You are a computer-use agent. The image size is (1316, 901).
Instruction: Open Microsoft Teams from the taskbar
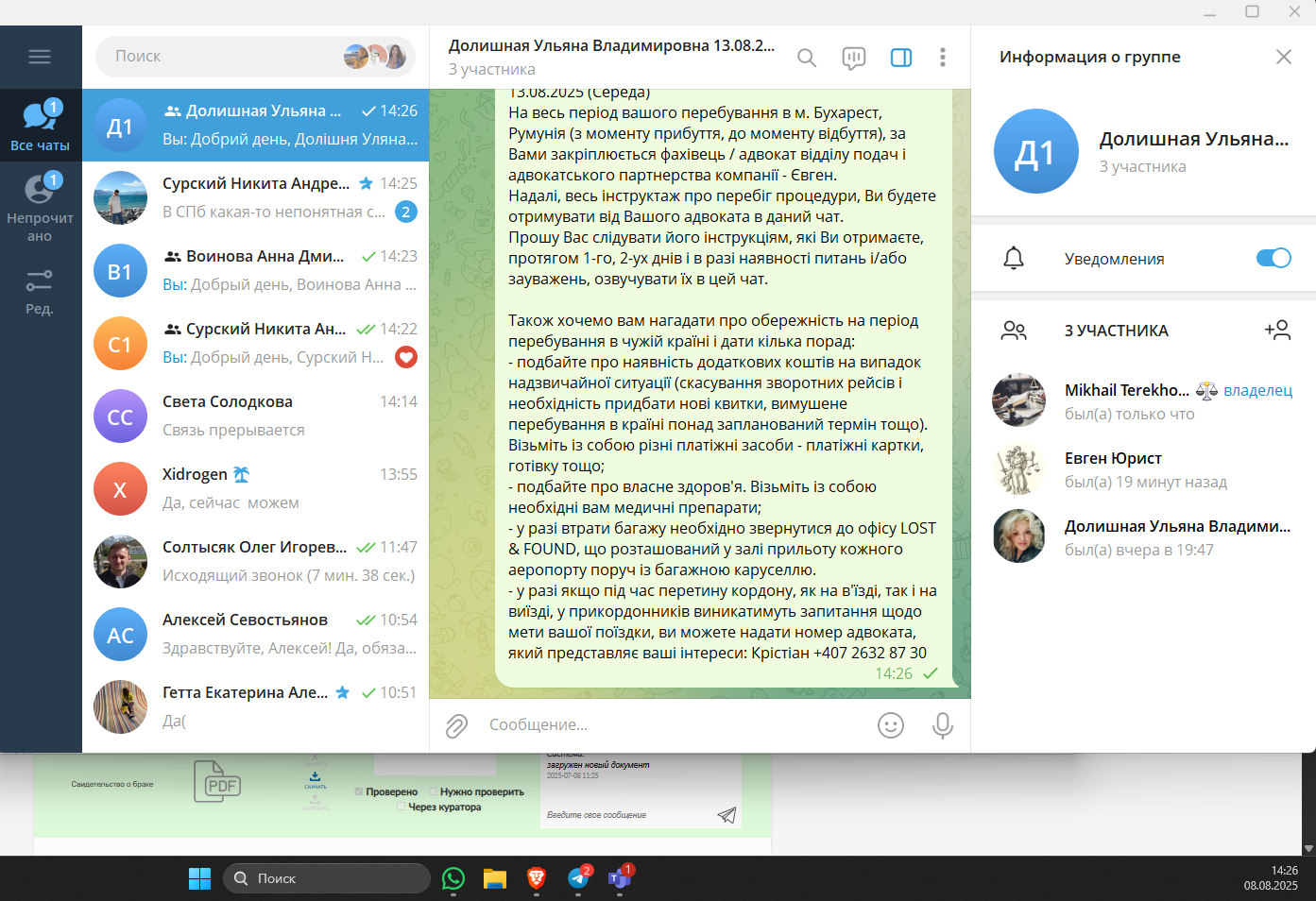point(620,878)
